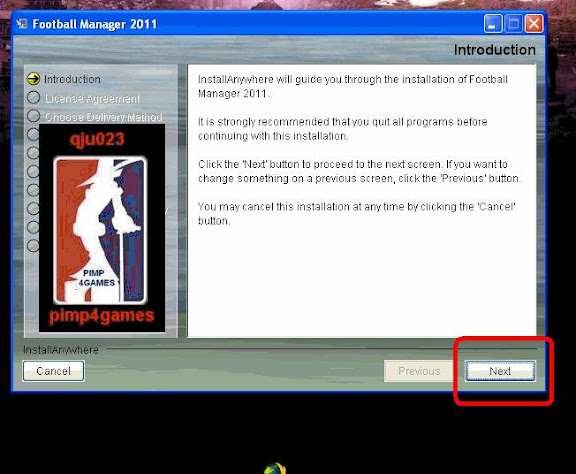Click the License Agreement step label
576x474 pixels.
pos(92,98)
